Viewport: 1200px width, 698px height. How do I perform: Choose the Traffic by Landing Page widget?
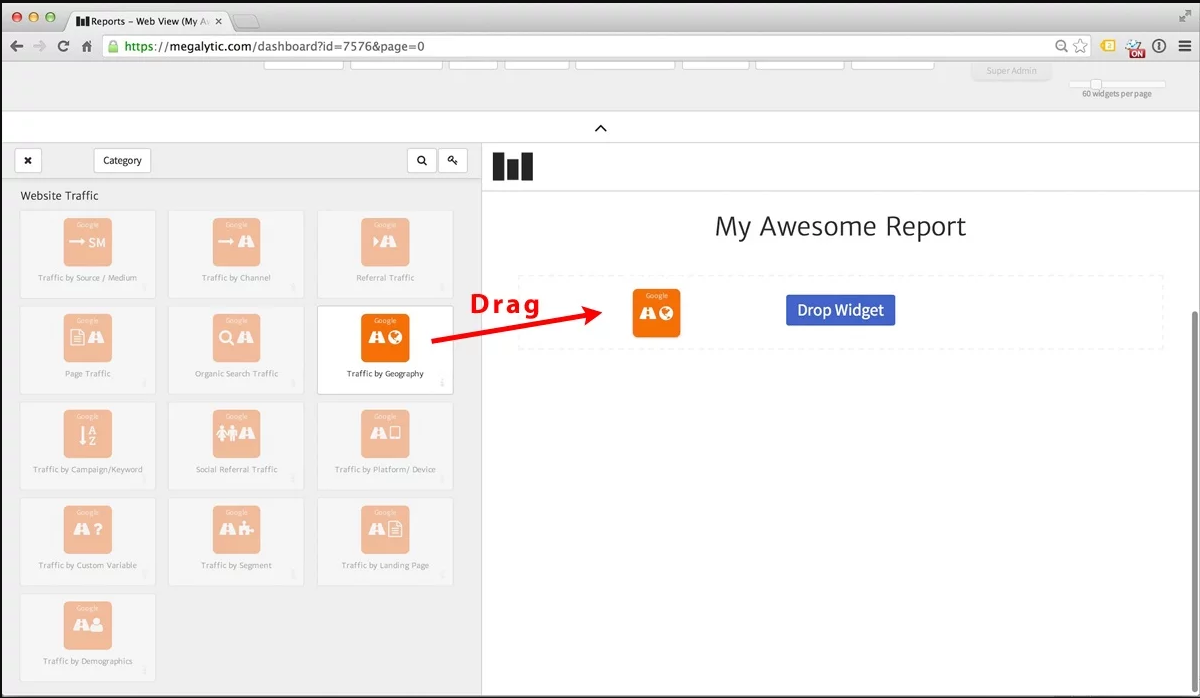[385, 542]
